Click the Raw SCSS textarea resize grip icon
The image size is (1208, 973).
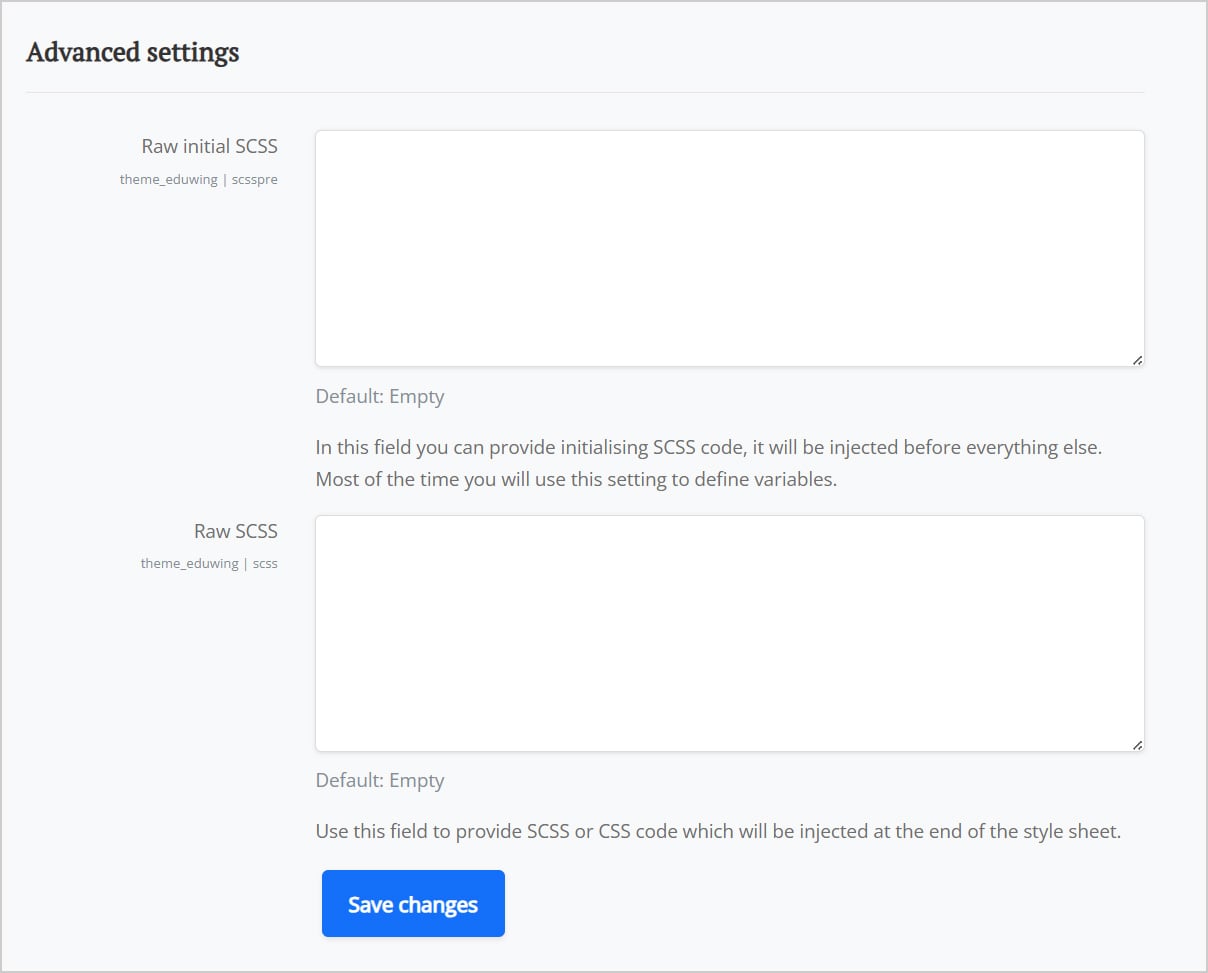(1137, 742)
